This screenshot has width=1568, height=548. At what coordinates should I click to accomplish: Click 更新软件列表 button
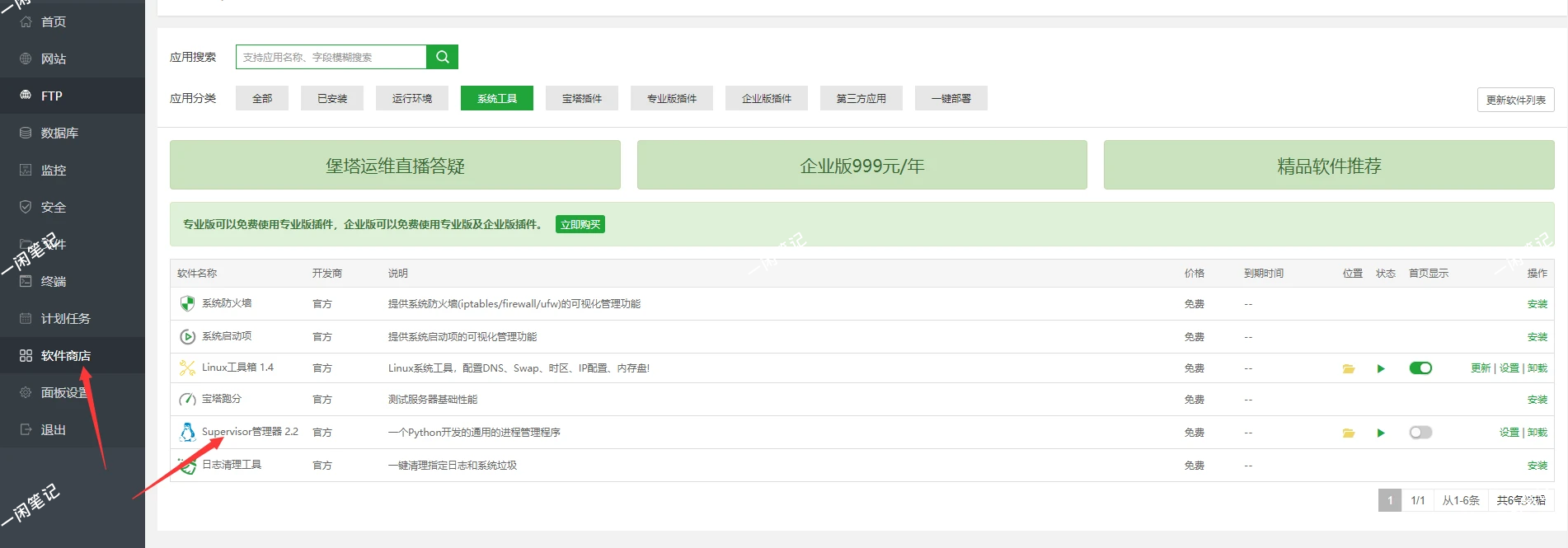click(1515, 100)
